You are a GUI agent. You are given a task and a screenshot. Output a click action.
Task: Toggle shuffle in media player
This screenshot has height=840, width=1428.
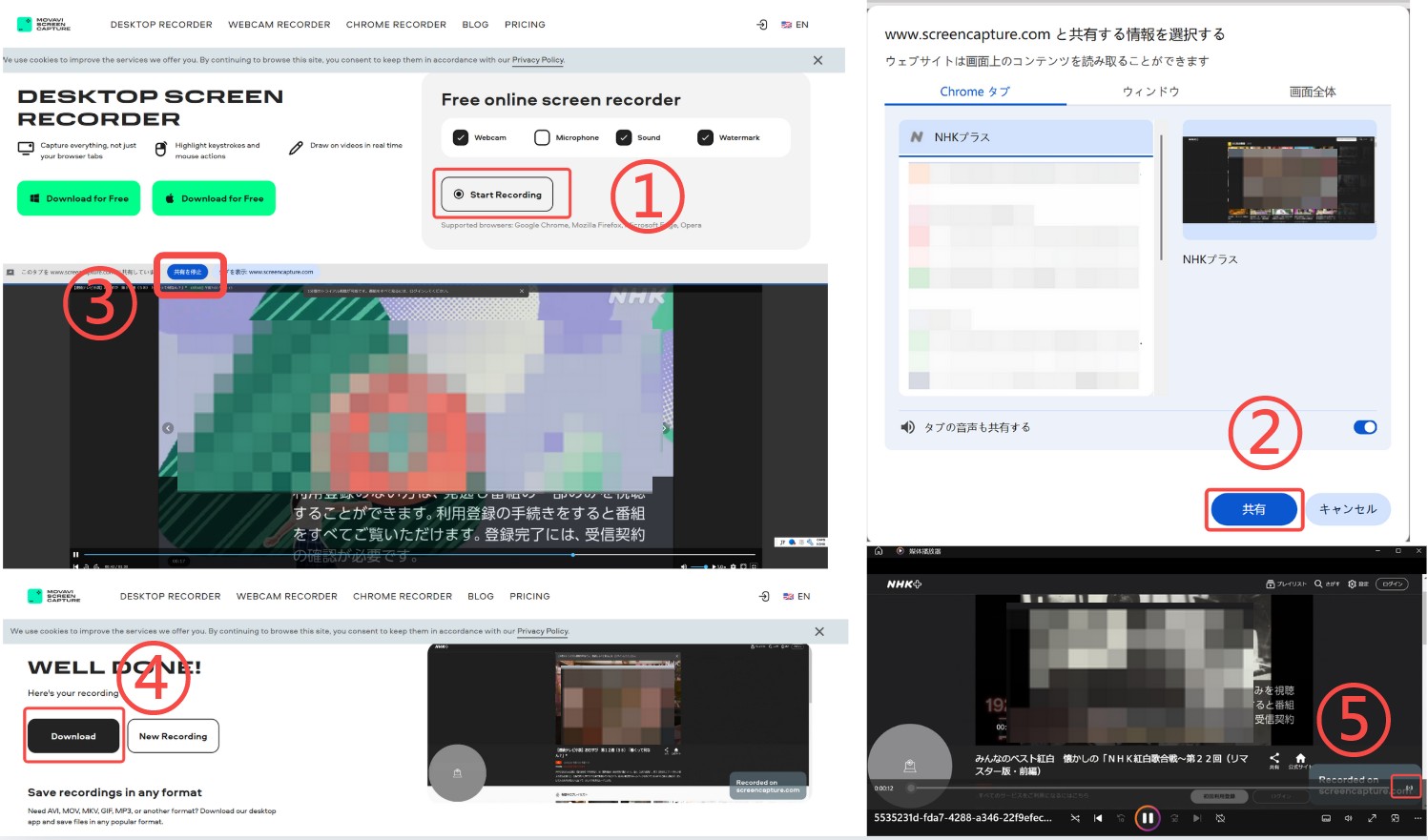coord(1075,818)
